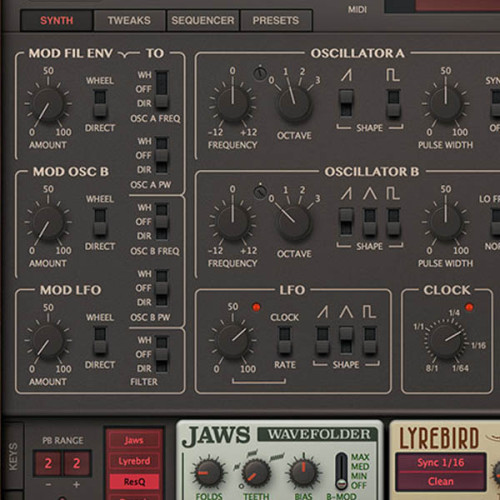Toggle Oscillator B triangle shape switch
The width and height of the screenshot is (500, 500).
[x=370, y=222]
